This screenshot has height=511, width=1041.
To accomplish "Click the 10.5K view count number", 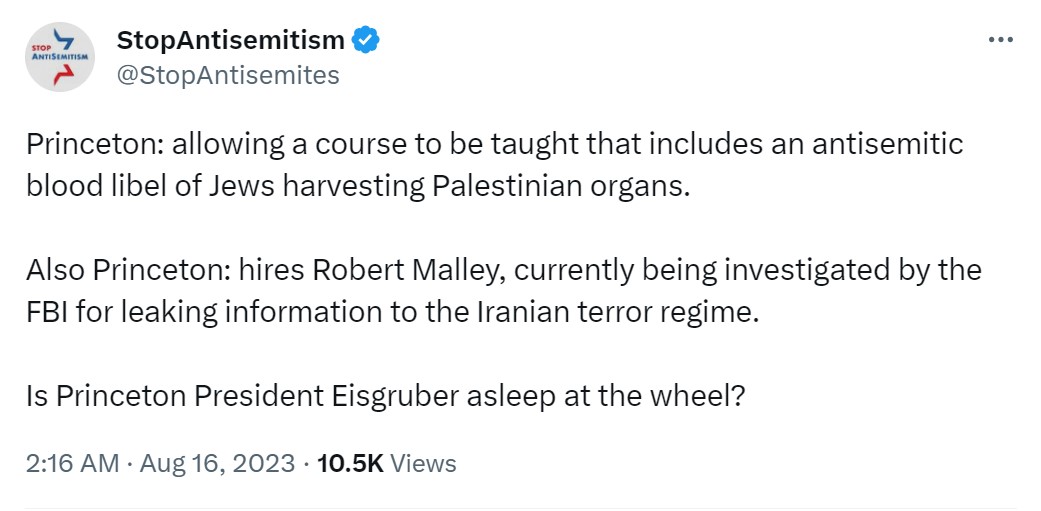I will point(349,463).
